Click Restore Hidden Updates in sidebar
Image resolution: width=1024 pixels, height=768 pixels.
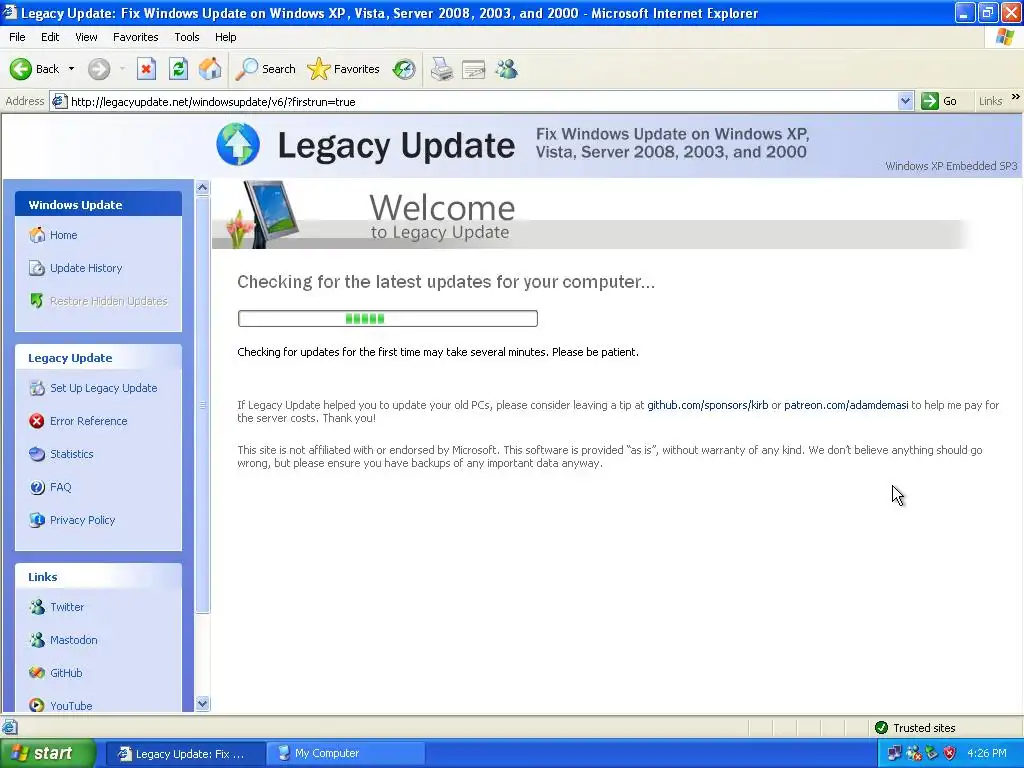[x=108, y=301]
